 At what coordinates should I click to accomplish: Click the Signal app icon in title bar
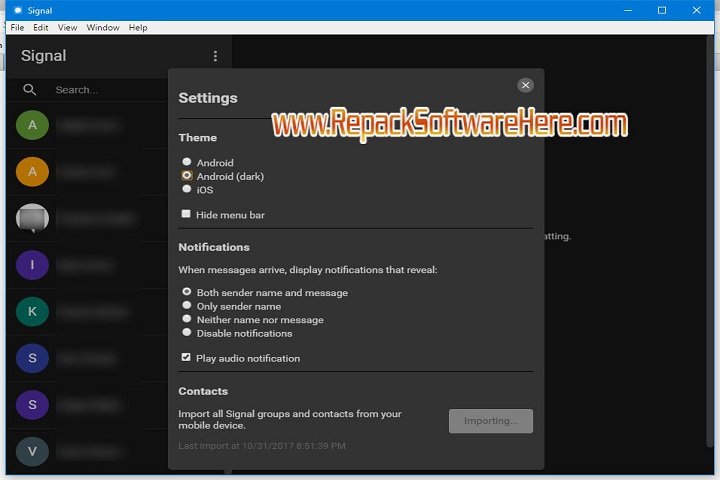point(18,10)
